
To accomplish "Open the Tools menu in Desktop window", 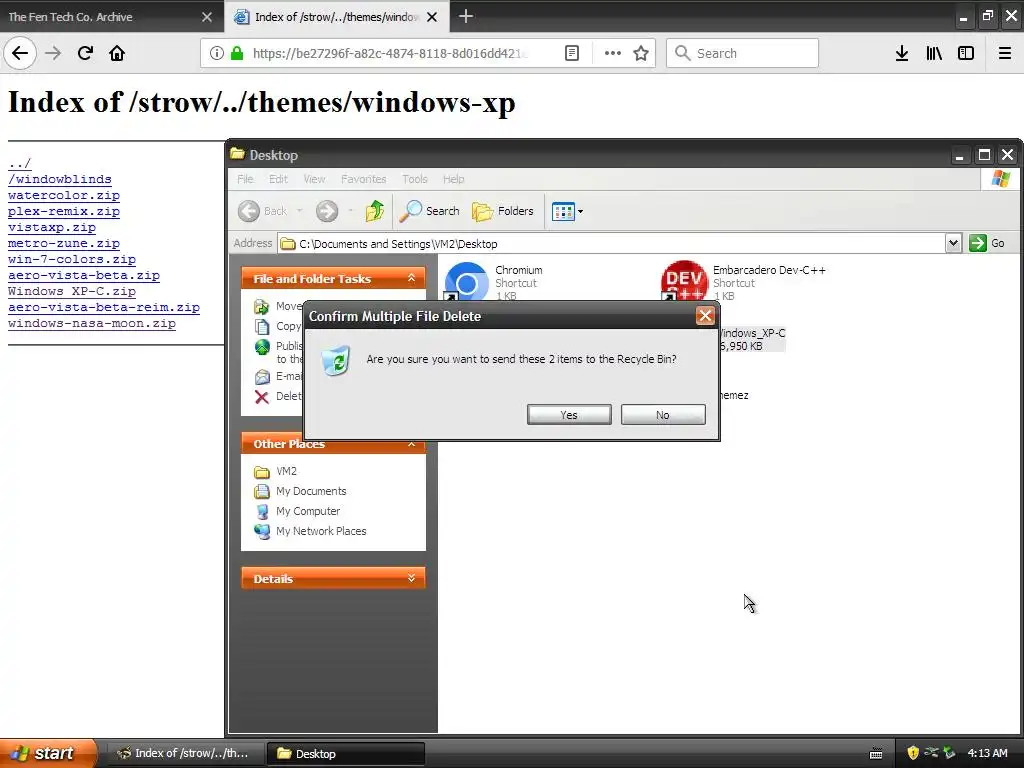I will point(415,179).
